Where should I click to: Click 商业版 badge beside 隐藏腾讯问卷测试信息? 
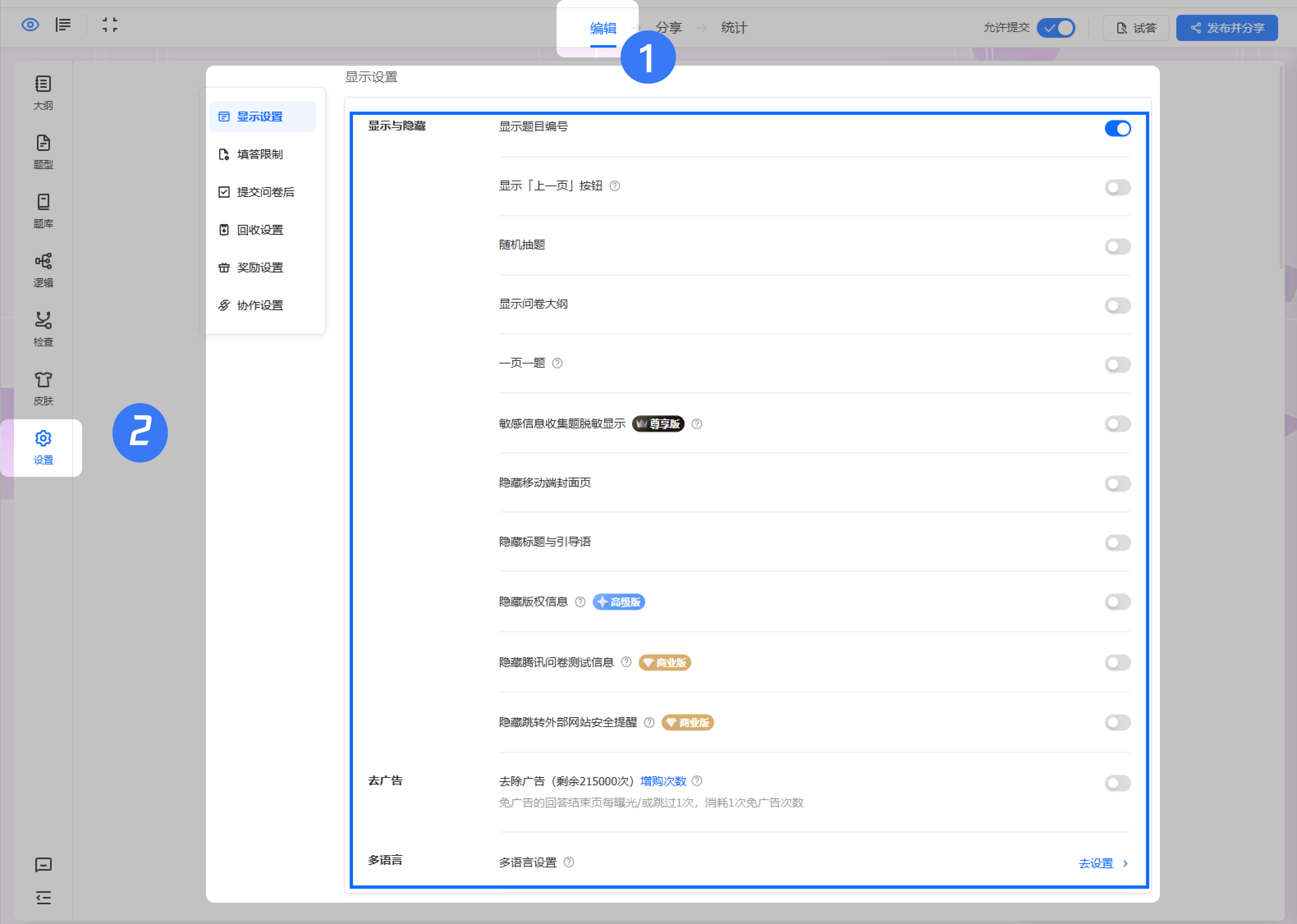[665, 663]
